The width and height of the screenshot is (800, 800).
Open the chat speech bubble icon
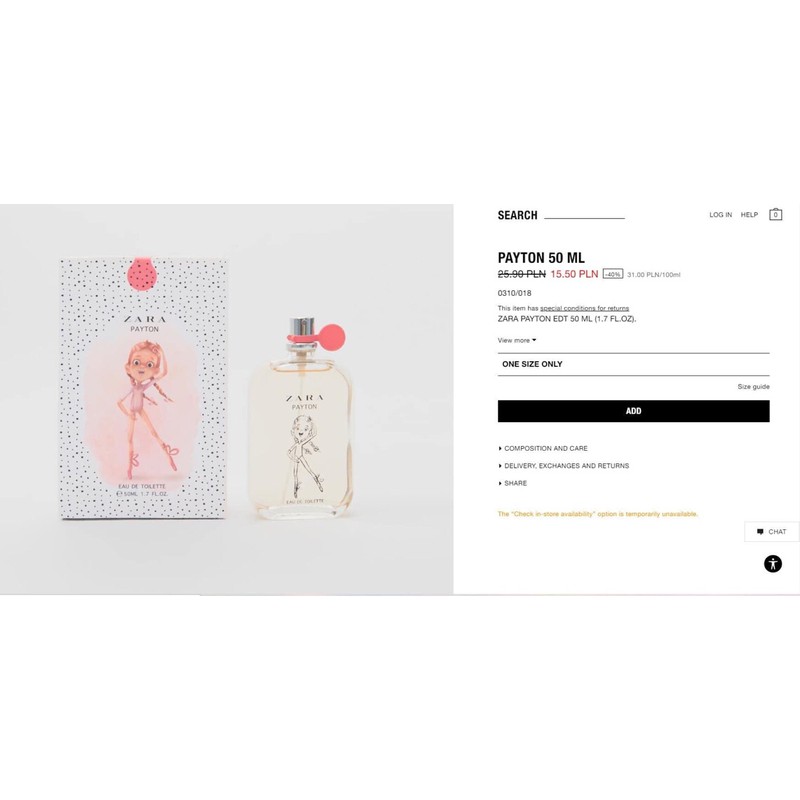coord(760,532)
